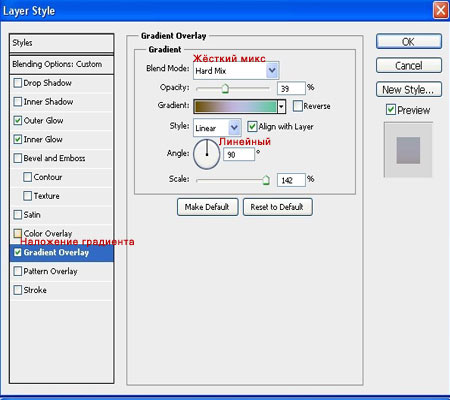The height and width of the screenshot is (400, 450).
Task: Click the Make Default button
Action: [207, 207]
